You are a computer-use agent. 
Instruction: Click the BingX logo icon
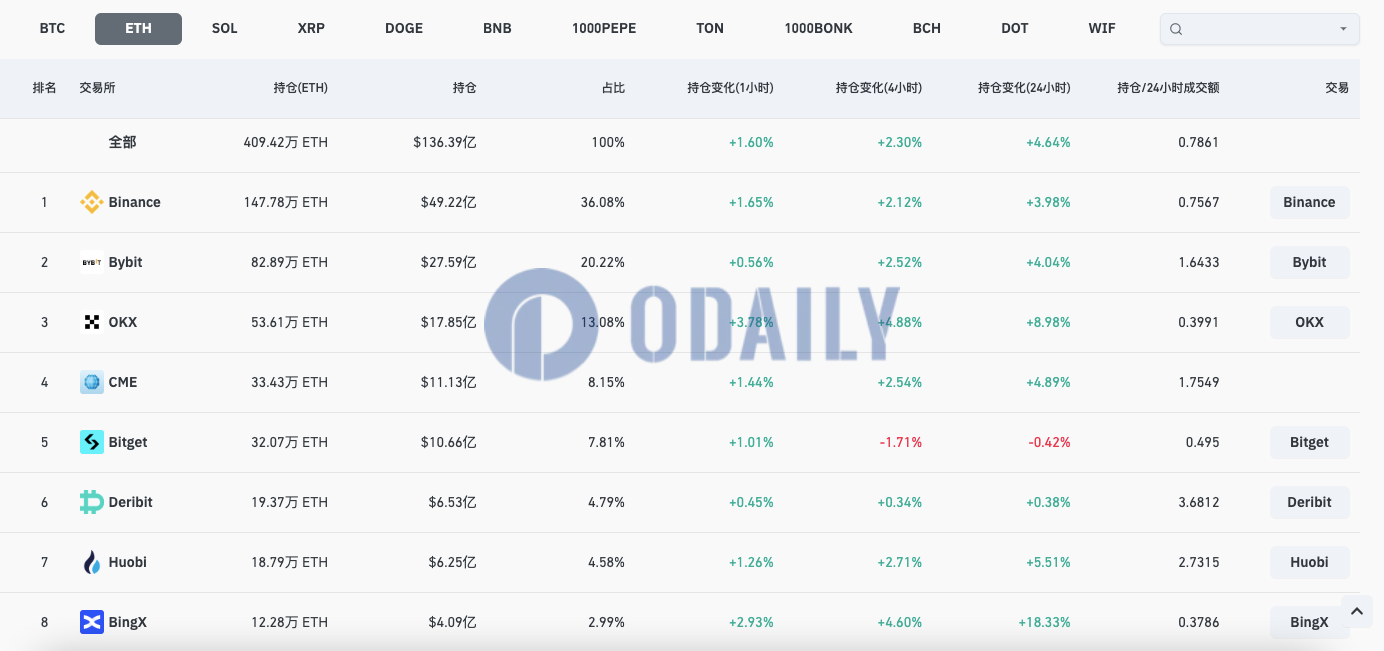[x=91, y=622]
